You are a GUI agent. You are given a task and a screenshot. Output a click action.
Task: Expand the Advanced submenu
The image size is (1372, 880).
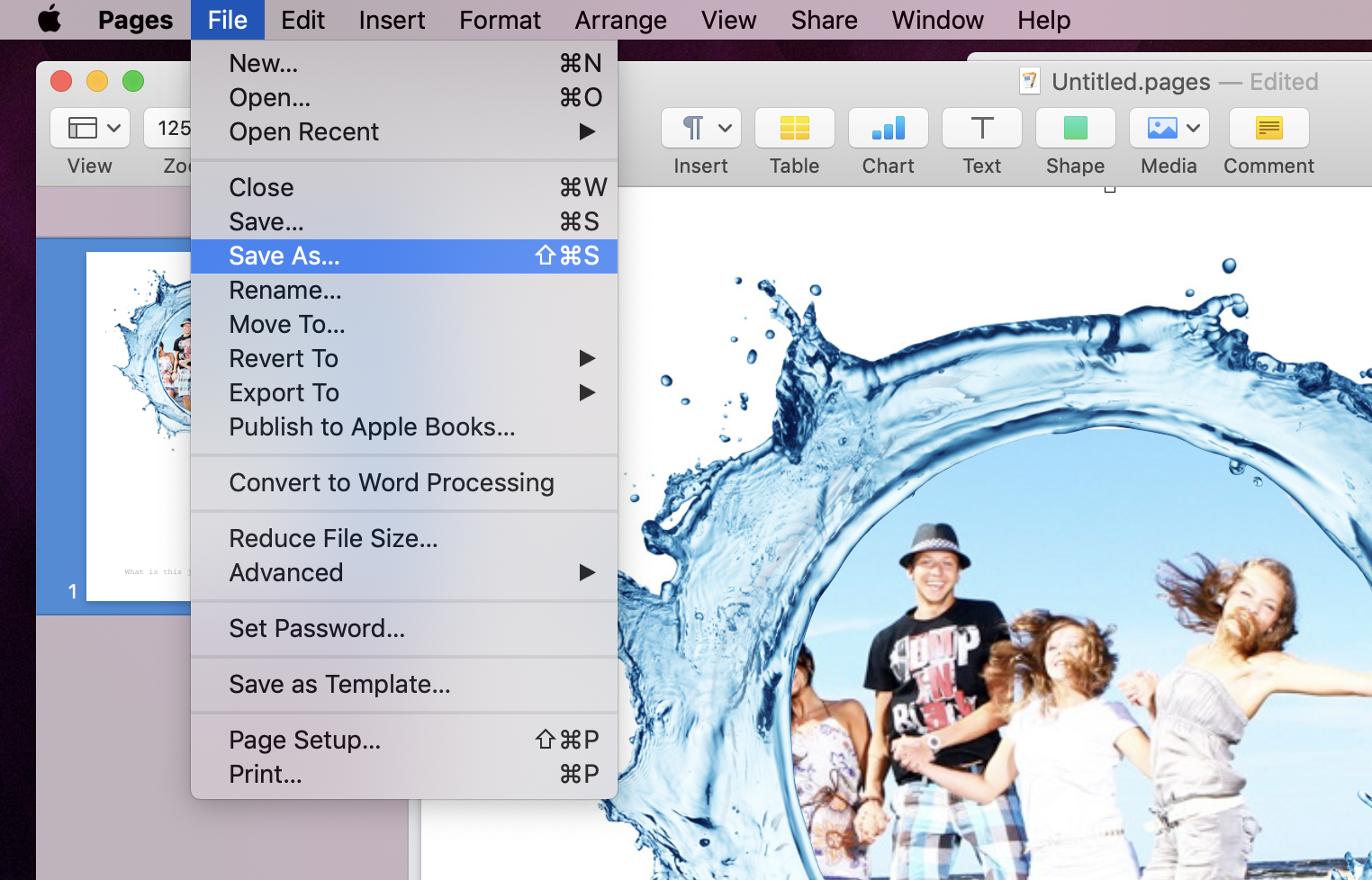click(404, 572)
